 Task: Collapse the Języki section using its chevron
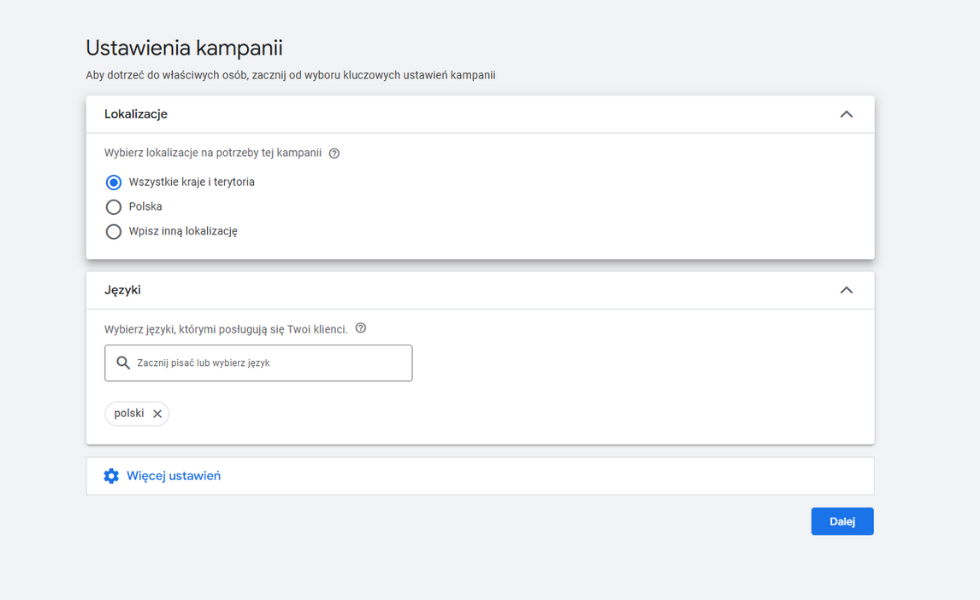(x=846, y=290)
